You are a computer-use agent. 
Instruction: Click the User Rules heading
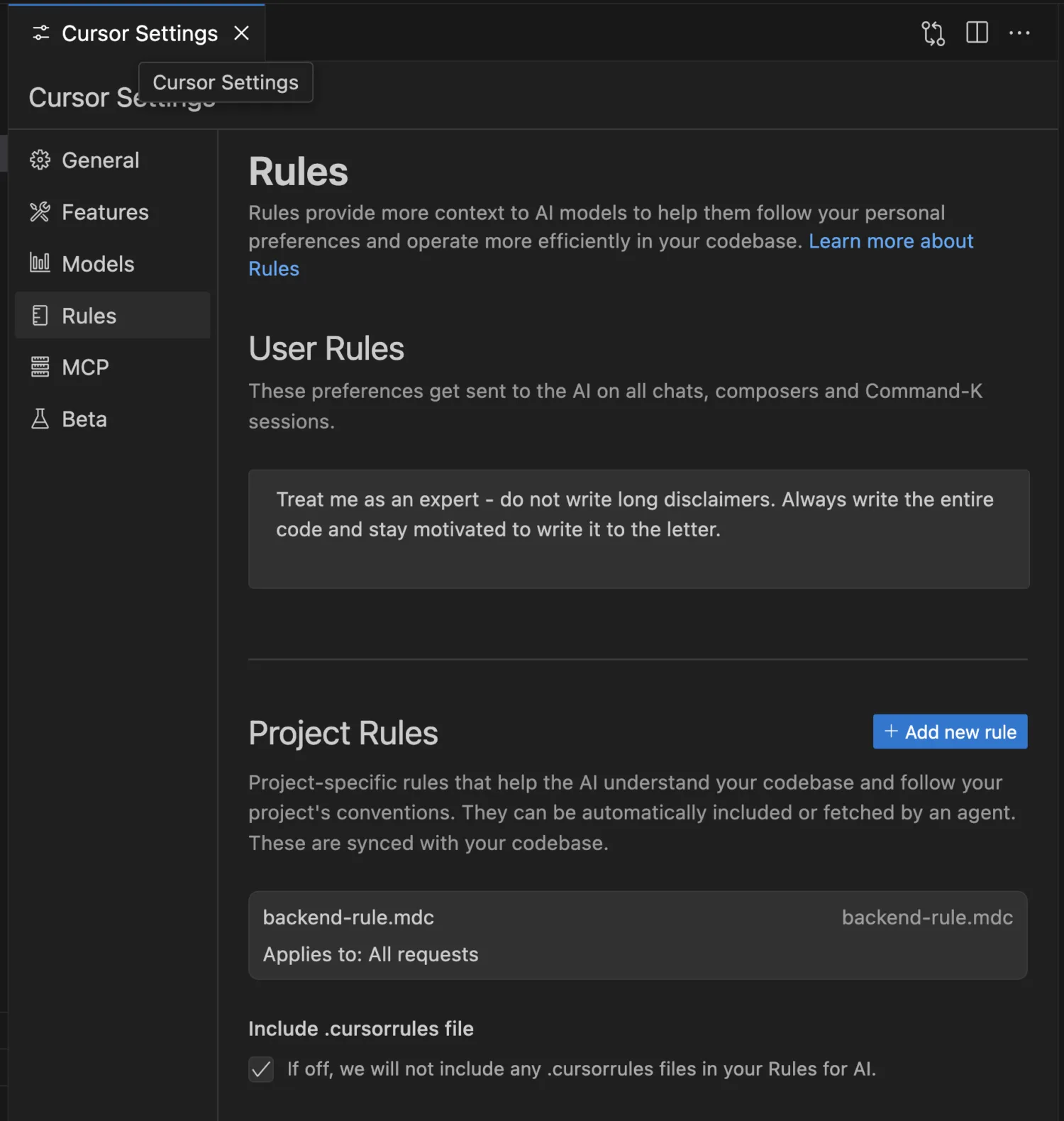click(x=326, y=349)
